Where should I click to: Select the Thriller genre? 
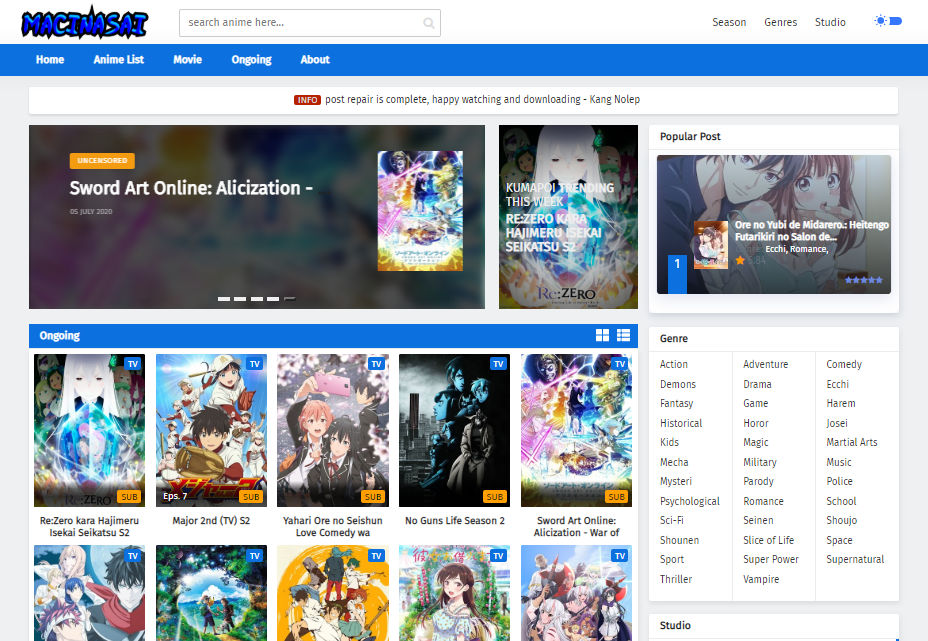point(676,579)
